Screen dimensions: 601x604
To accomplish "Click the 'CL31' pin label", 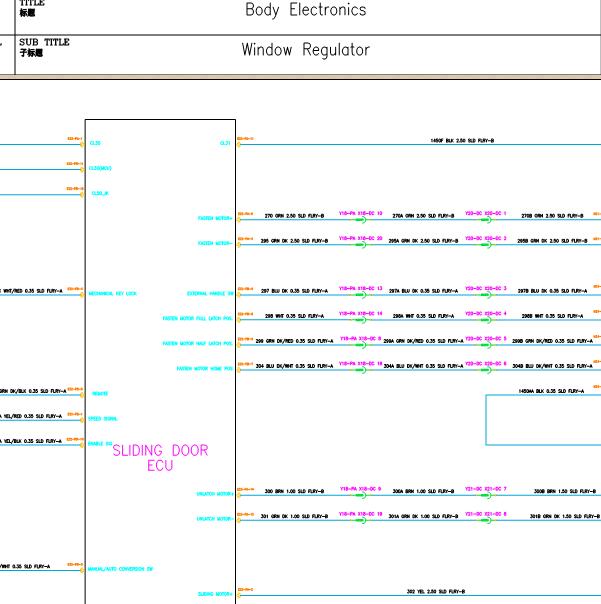I will coord(225,143).
